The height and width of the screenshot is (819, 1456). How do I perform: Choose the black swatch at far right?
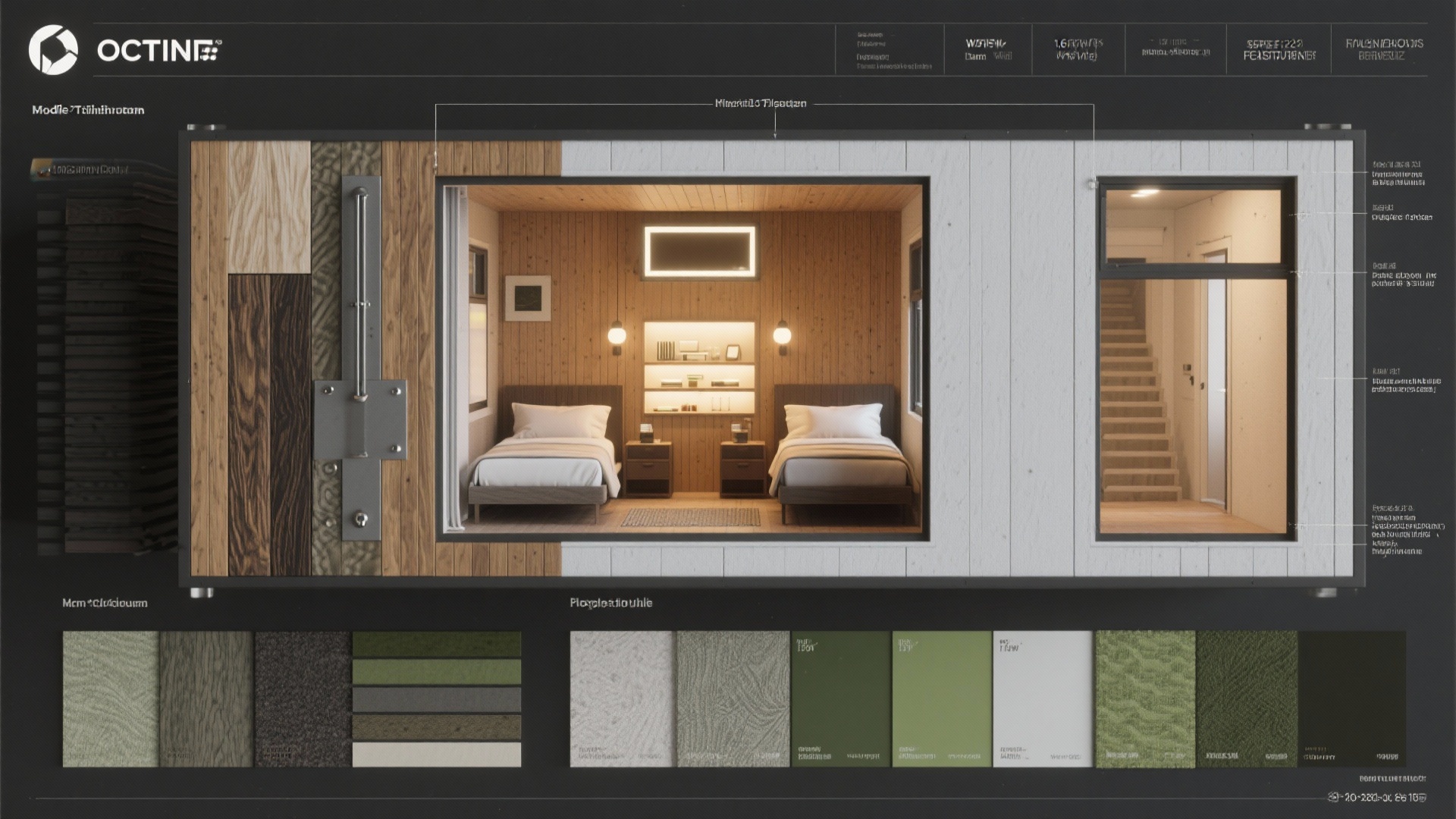1351,698
